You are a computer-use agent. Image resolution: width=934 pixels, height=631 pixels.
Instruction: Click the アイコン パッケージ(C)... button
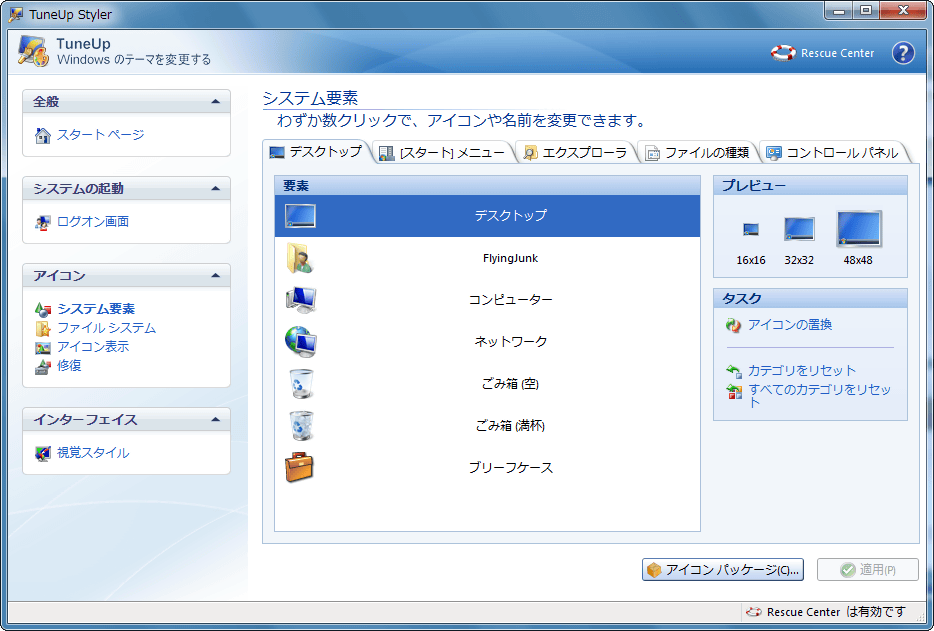(x=723, y=570)
